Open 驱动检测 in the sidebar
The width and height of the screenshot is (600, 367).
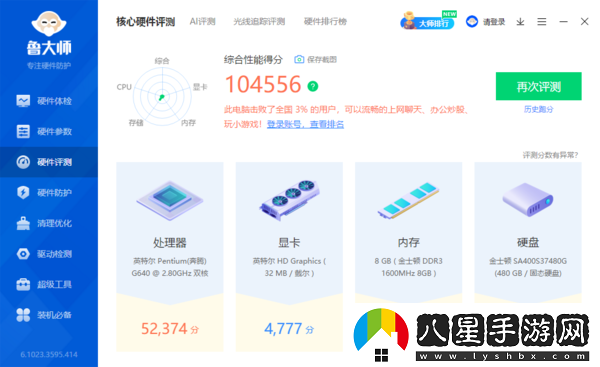click(49, 254)
